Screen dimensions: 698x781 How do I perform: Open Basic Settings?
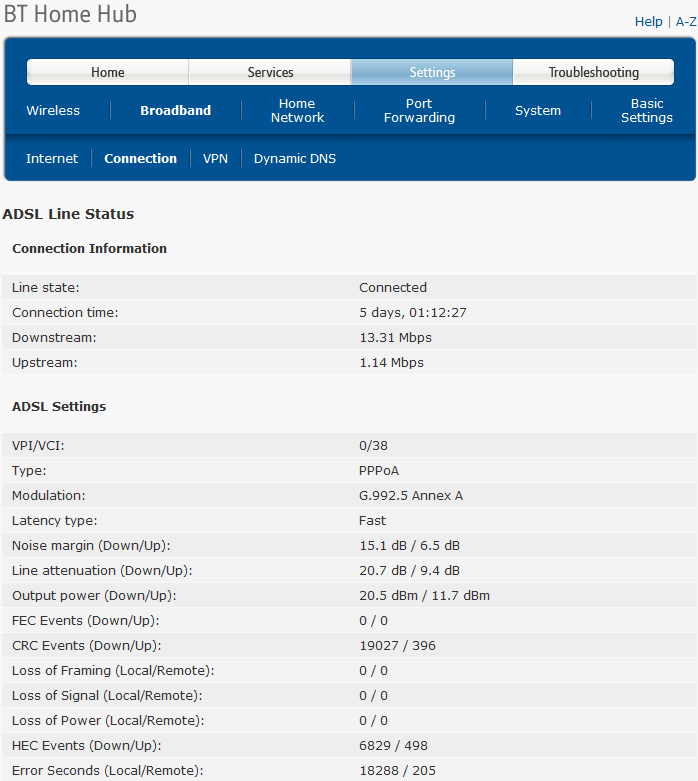click(647, 111)
